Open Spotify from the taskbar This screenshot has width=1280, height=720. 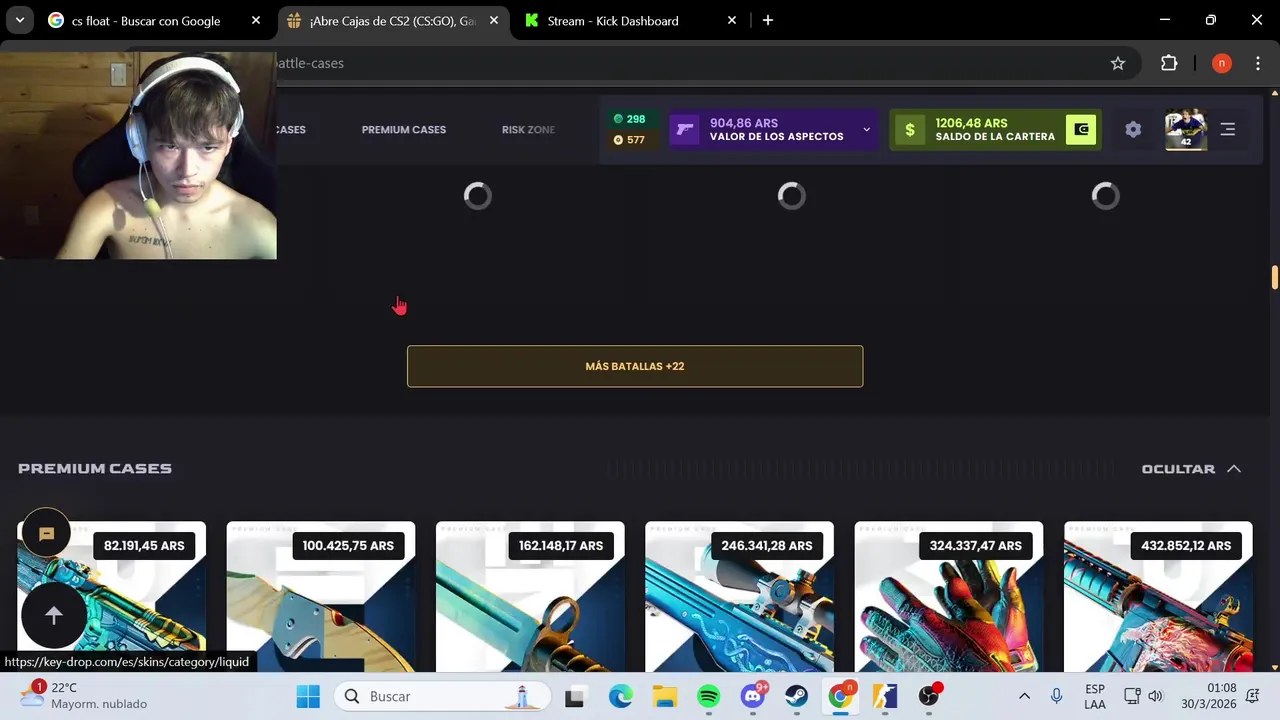tap(709, 696)
